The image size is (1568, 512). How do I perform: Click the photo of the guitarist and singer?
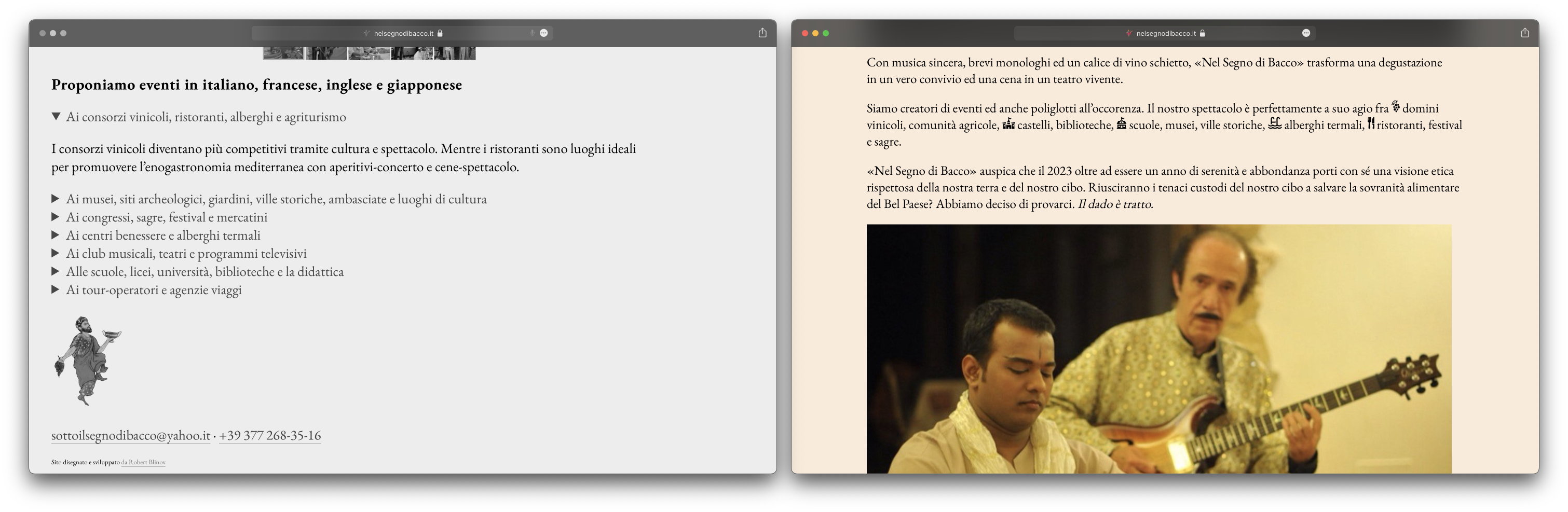click(1158, 349)
